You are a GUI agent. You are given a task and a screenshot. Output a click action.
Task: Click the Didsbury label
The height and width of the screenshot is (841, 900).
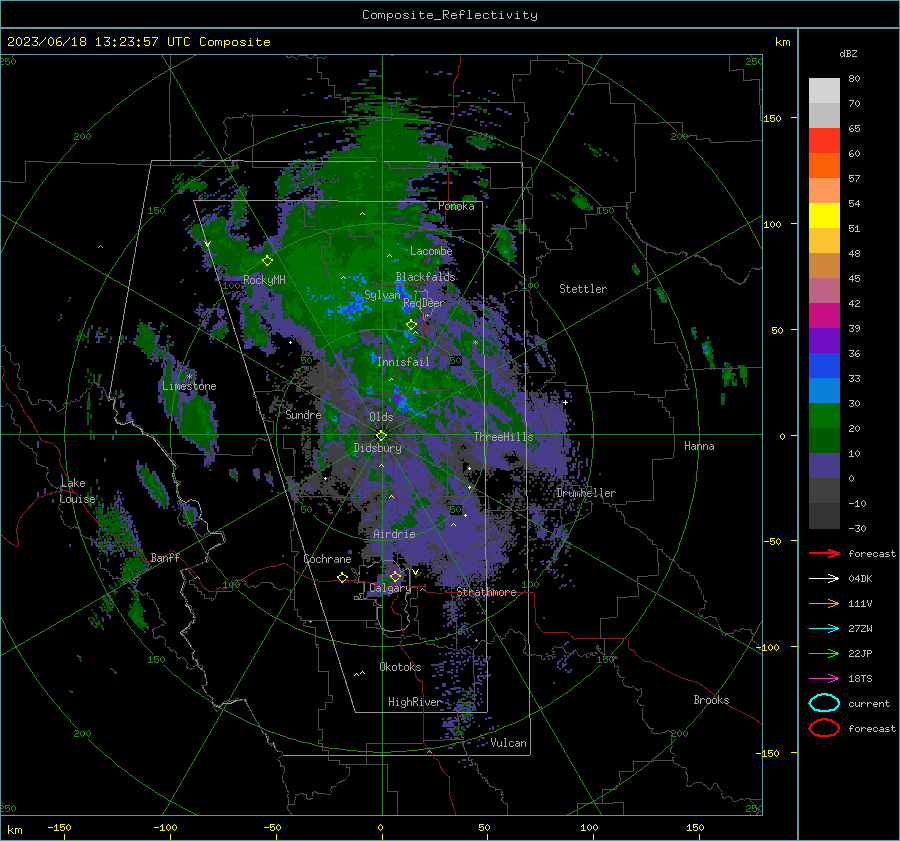[377, 448]
